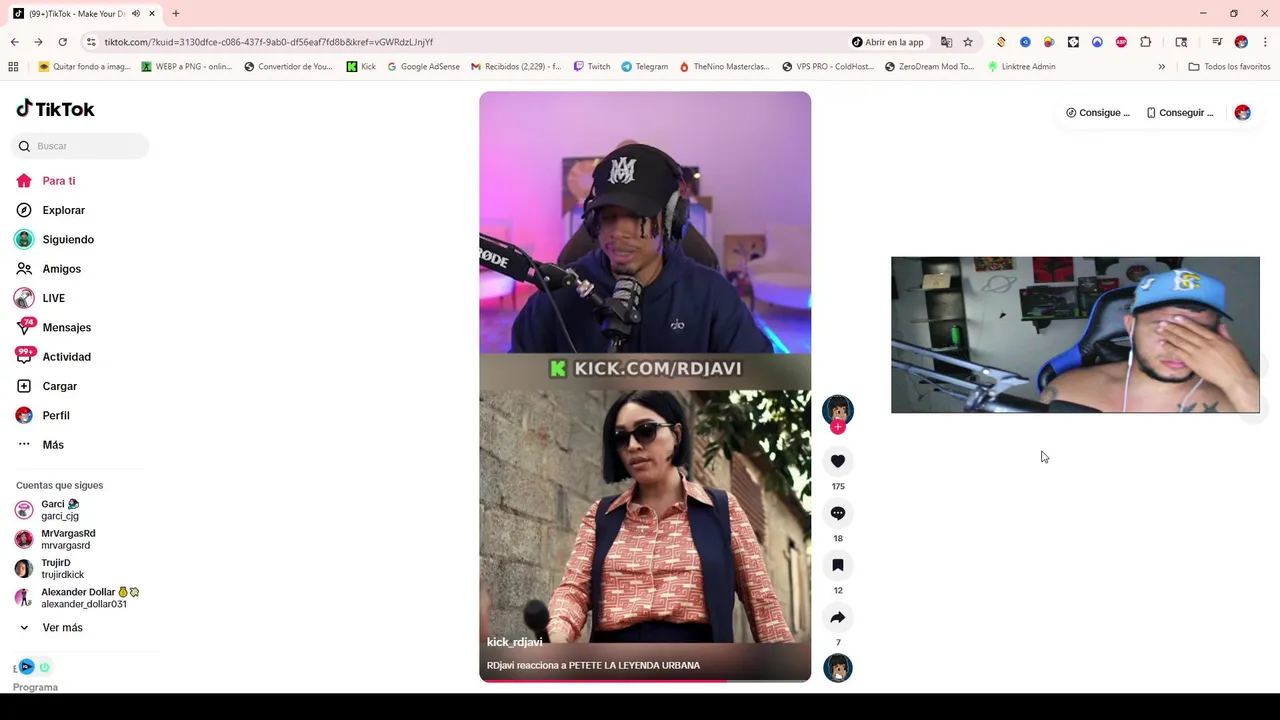
Task: Open the Chrome three-dot menu
Action: pos(1265,42)
